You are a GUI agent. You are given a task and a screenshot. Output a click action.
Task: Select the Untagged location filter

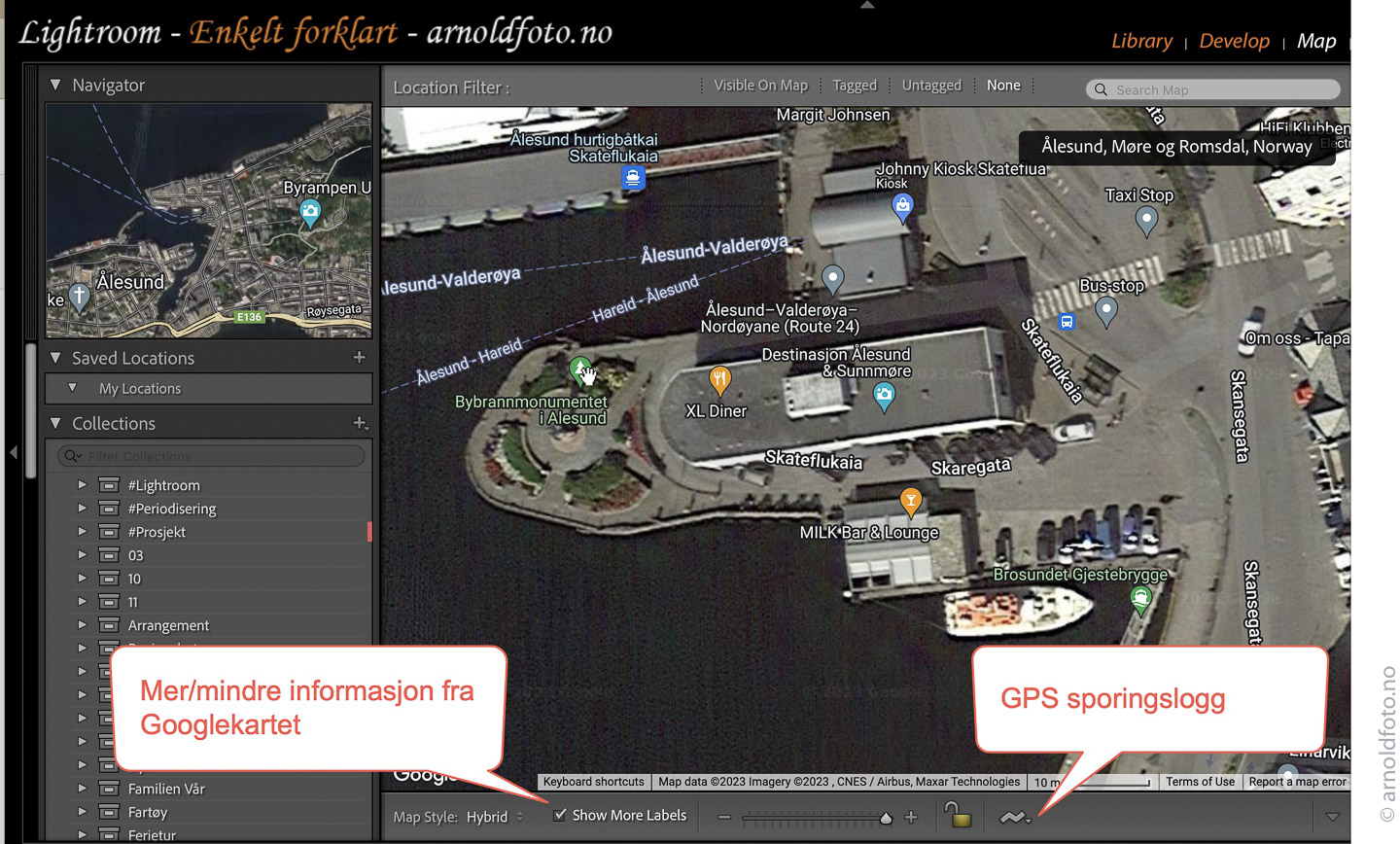click(931, 86)
